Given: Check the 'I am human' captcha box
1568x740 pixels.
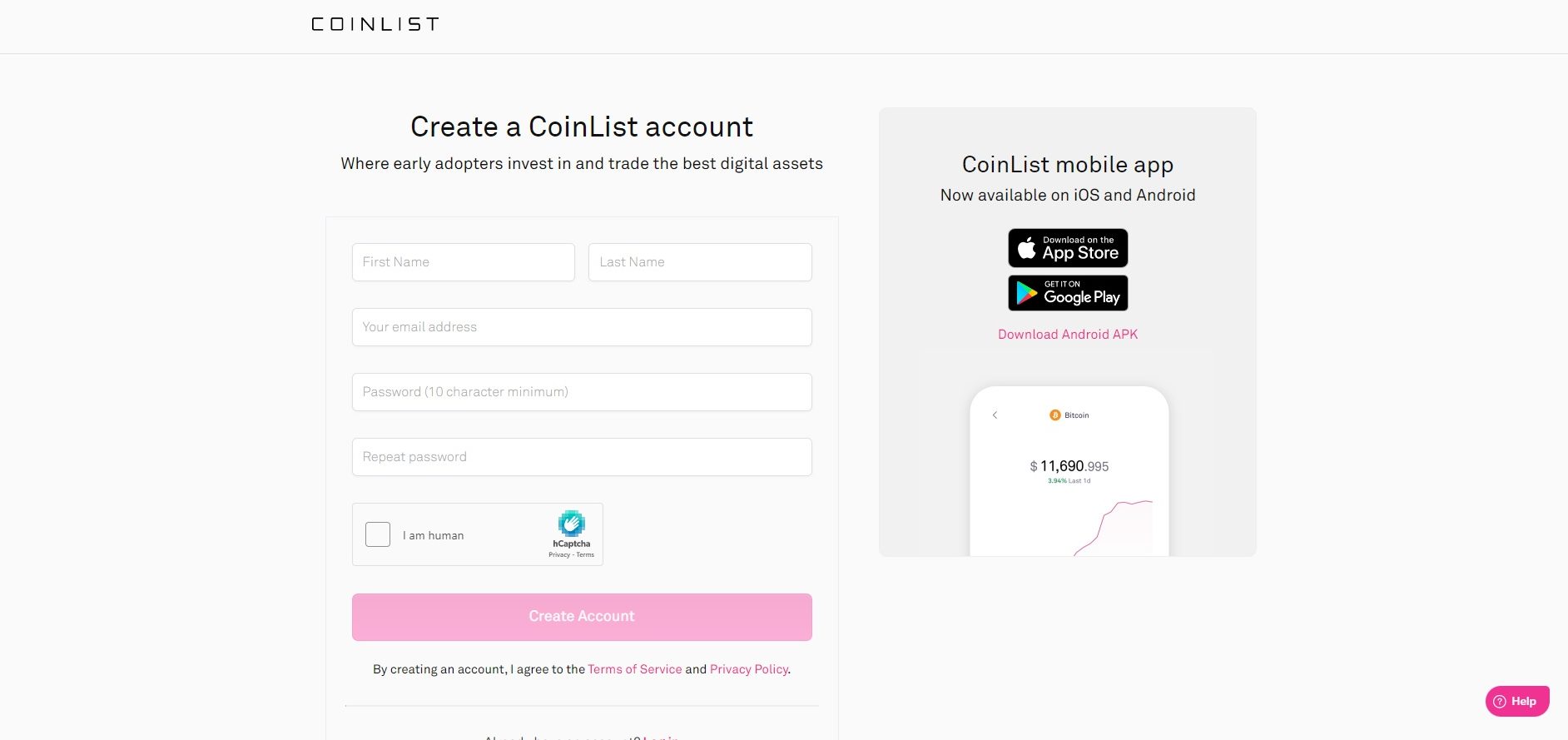Looking at the screenshot, I should point(377,534).
